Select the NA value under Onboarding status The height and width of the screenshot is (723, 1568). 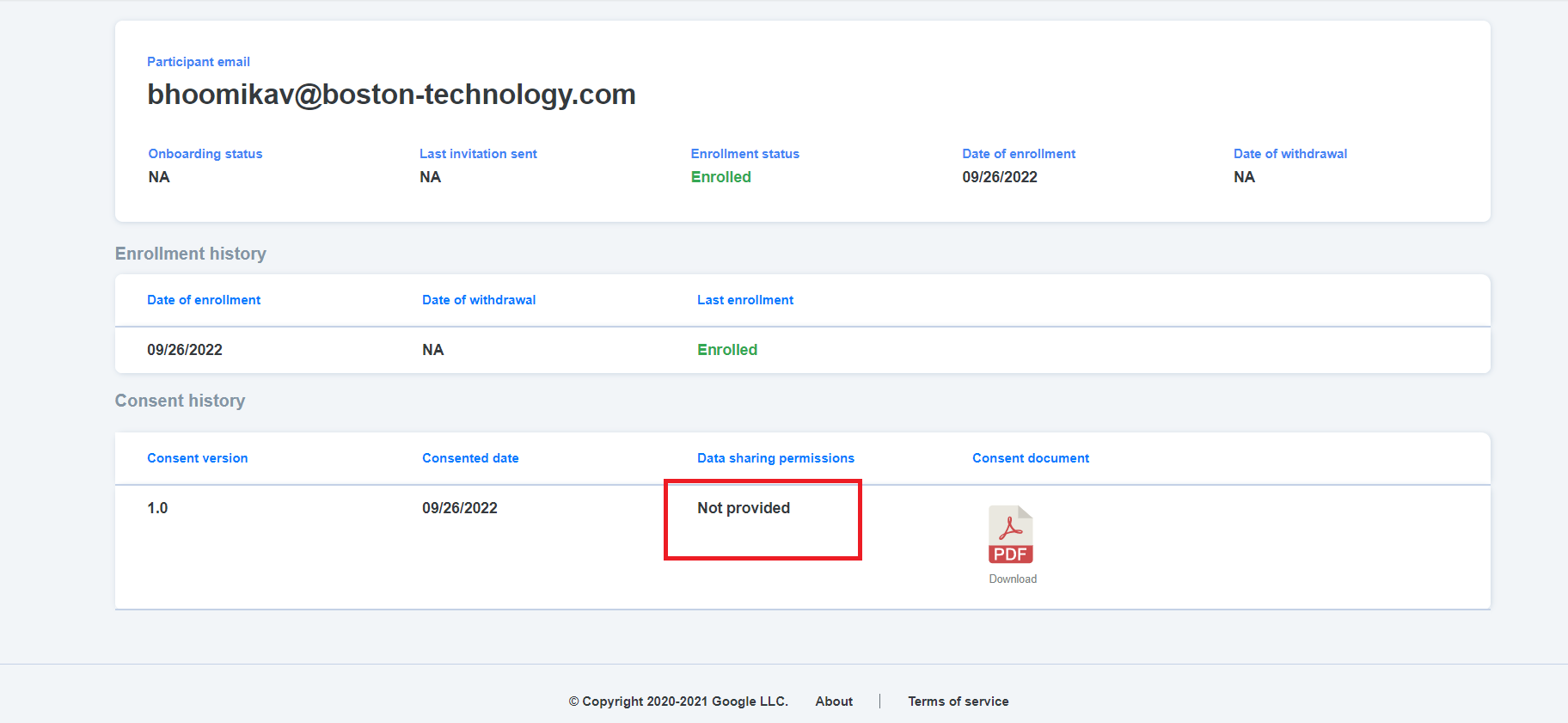pyautogui.click(x=159, y=177)
